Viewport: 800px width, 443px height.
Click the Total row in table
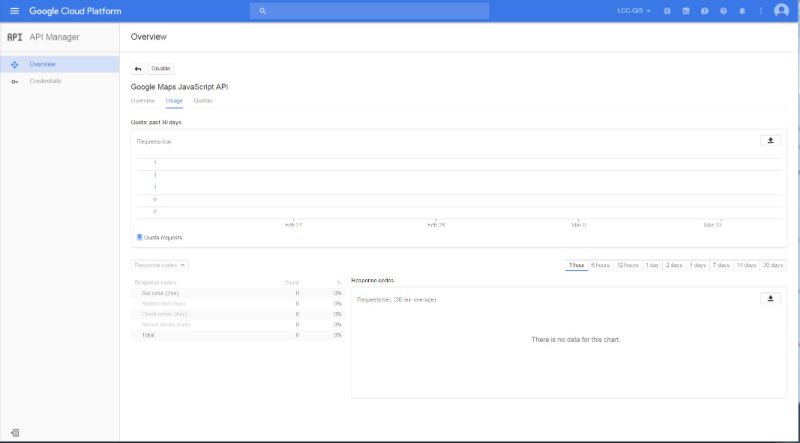(x=238, y=335)
